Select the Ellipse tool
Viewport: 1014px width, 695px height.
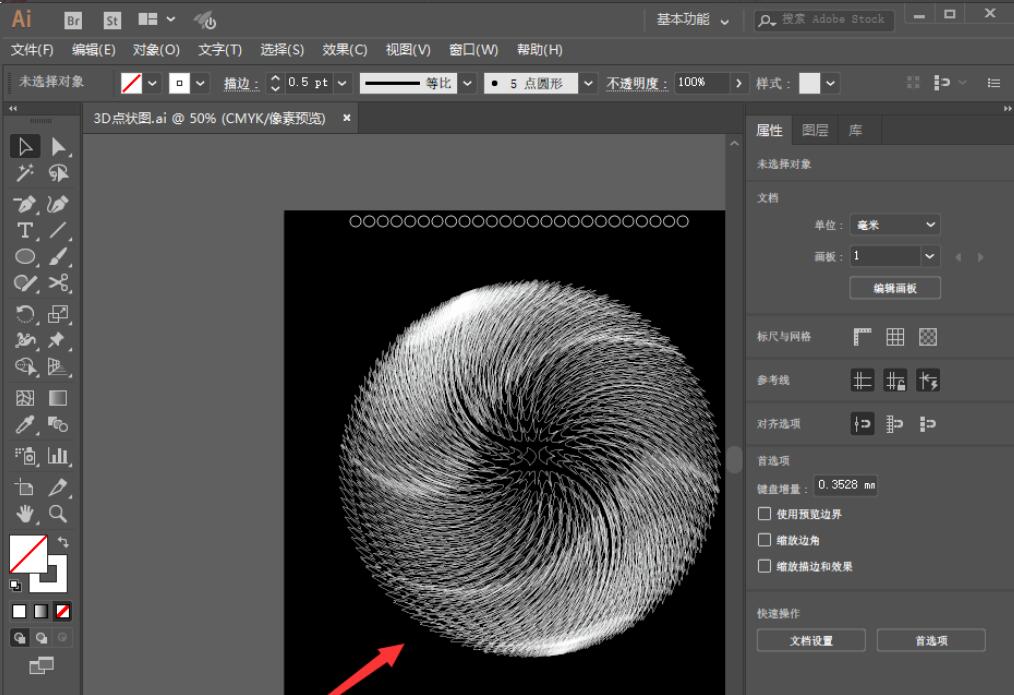25,257
